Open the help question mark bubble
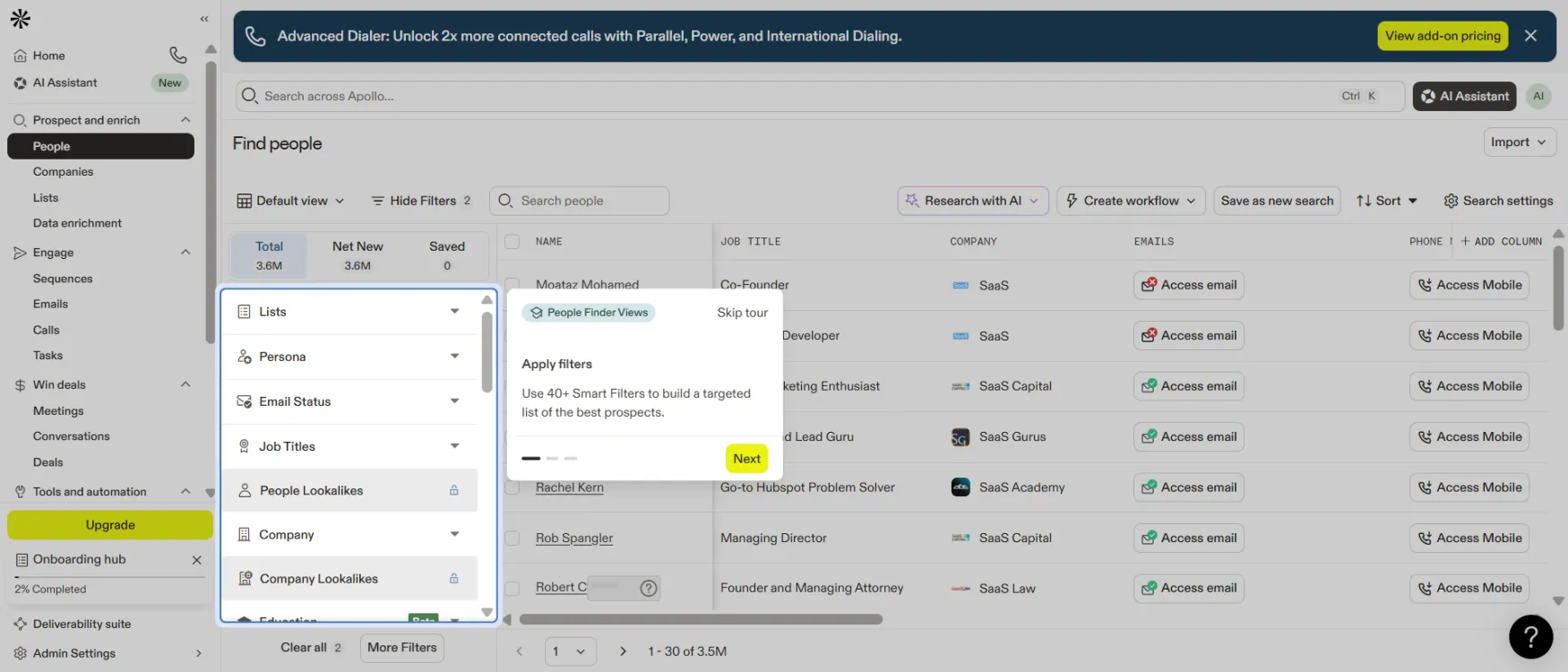 click(x=1530, y=636)
